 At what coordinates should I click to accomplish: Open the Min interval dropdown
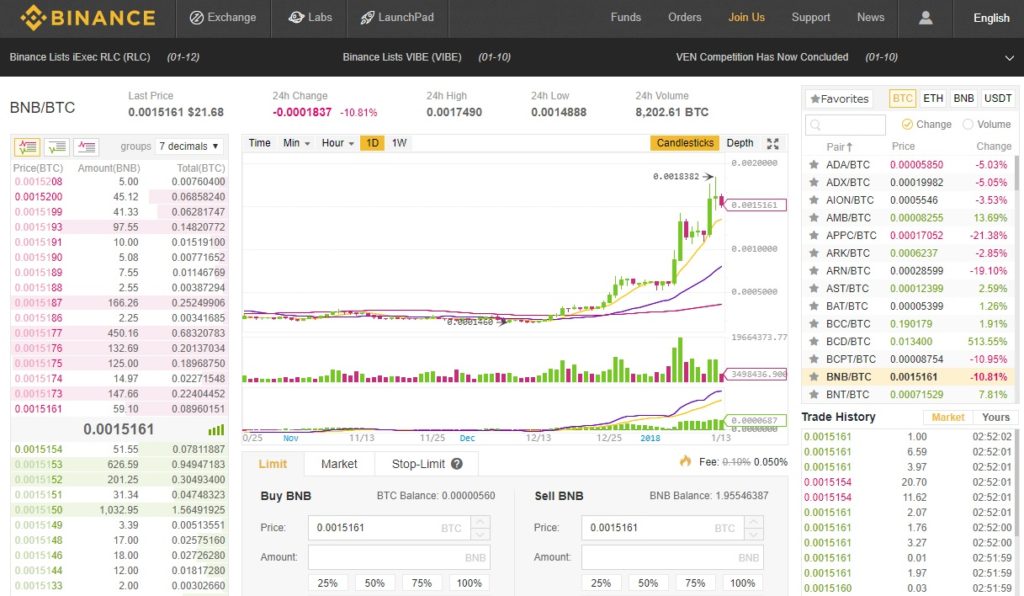[296, 143]
